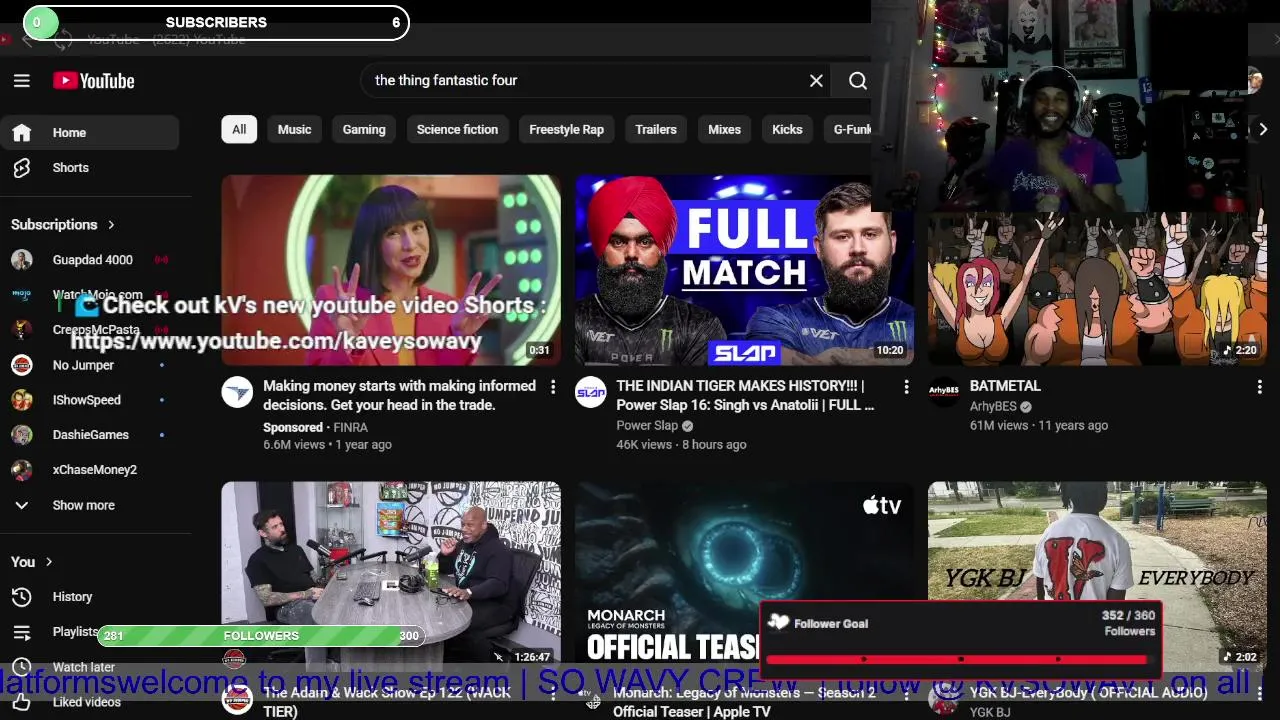
Task: Open the FINRA sponsored video thumbnail
Action: [x=391, y=270]
